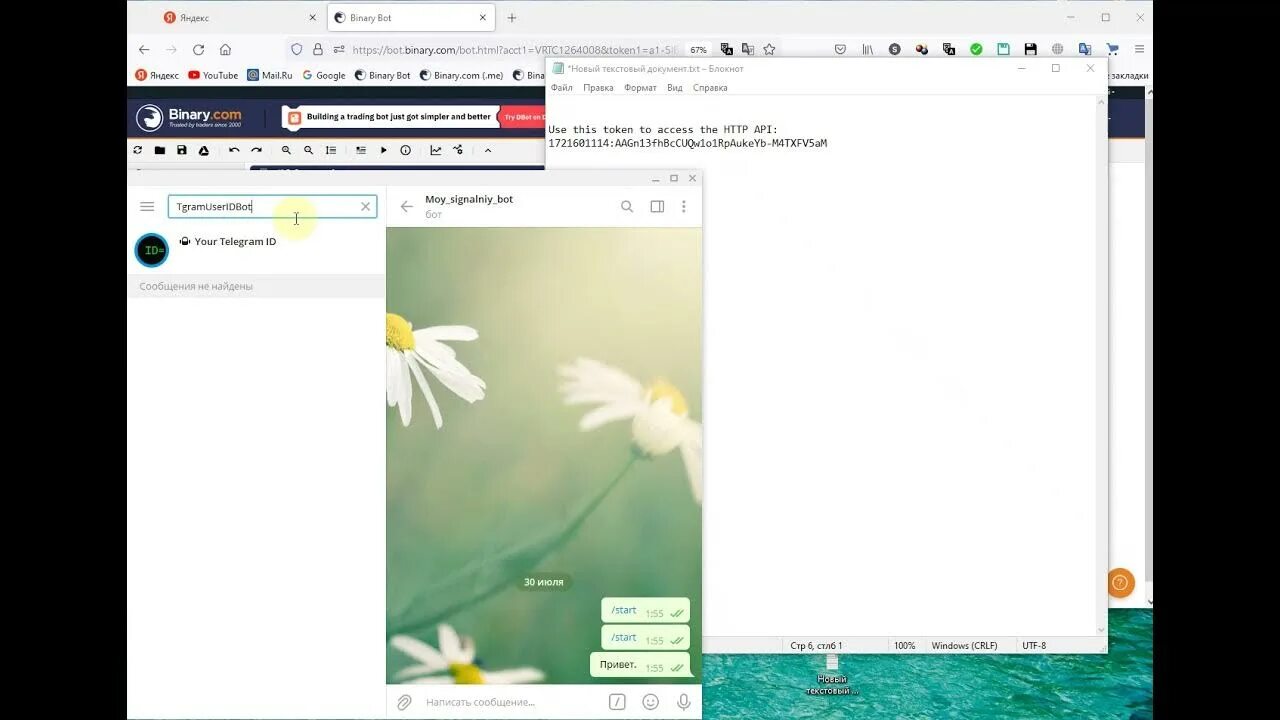
Task: Show site security info via the shield icon
Action: [296, 49]
